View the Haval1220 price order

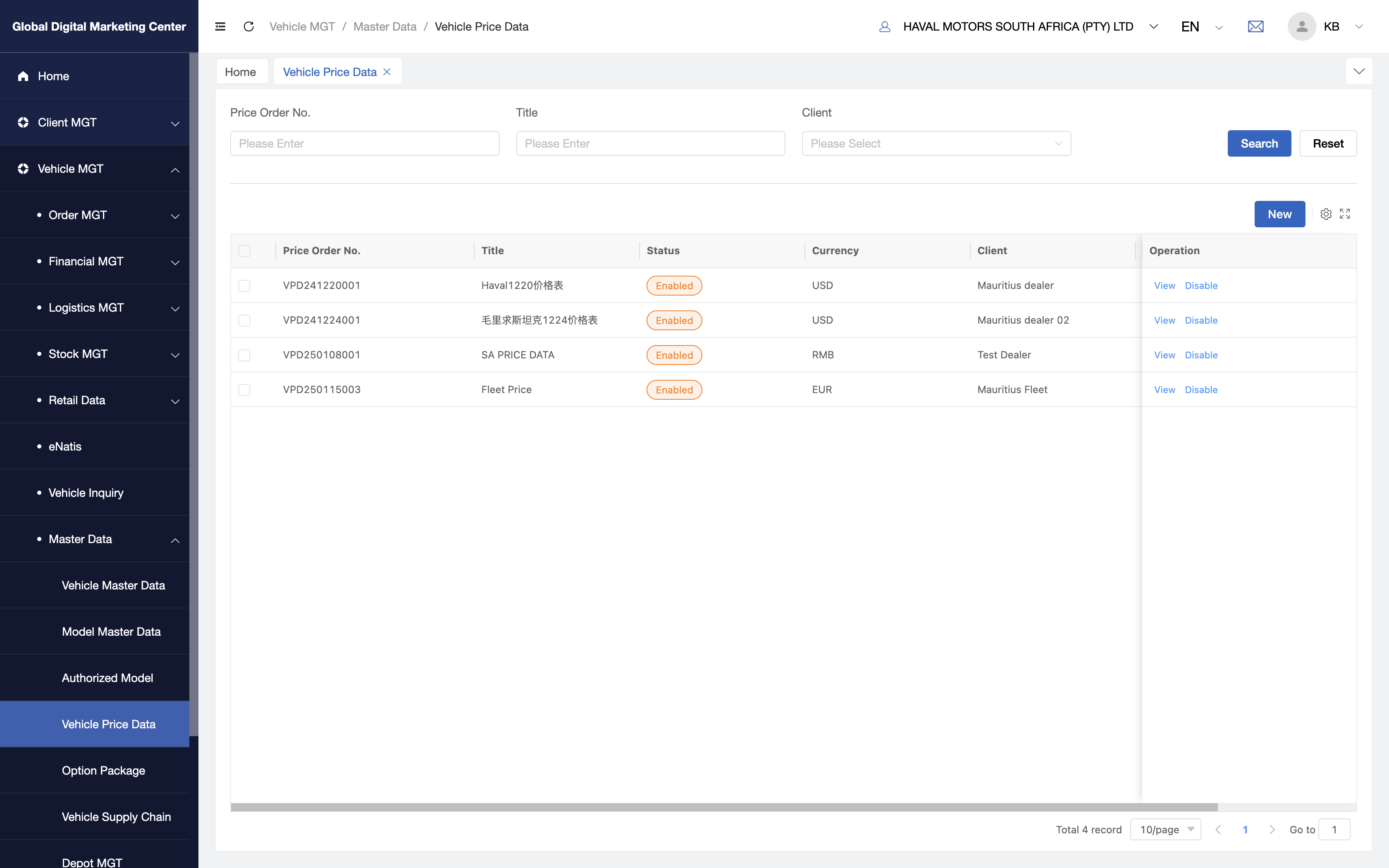[1164, 285]
